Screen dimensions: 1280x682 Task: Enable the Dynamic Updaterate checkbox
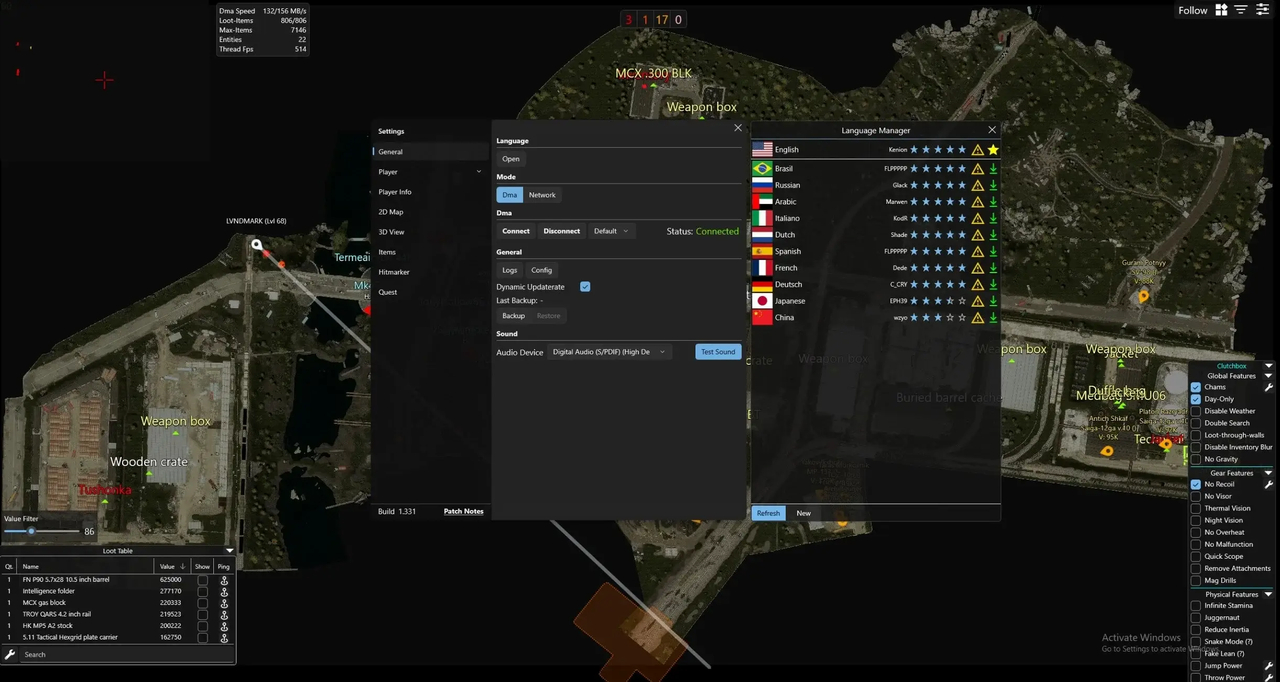click(585, 287)
